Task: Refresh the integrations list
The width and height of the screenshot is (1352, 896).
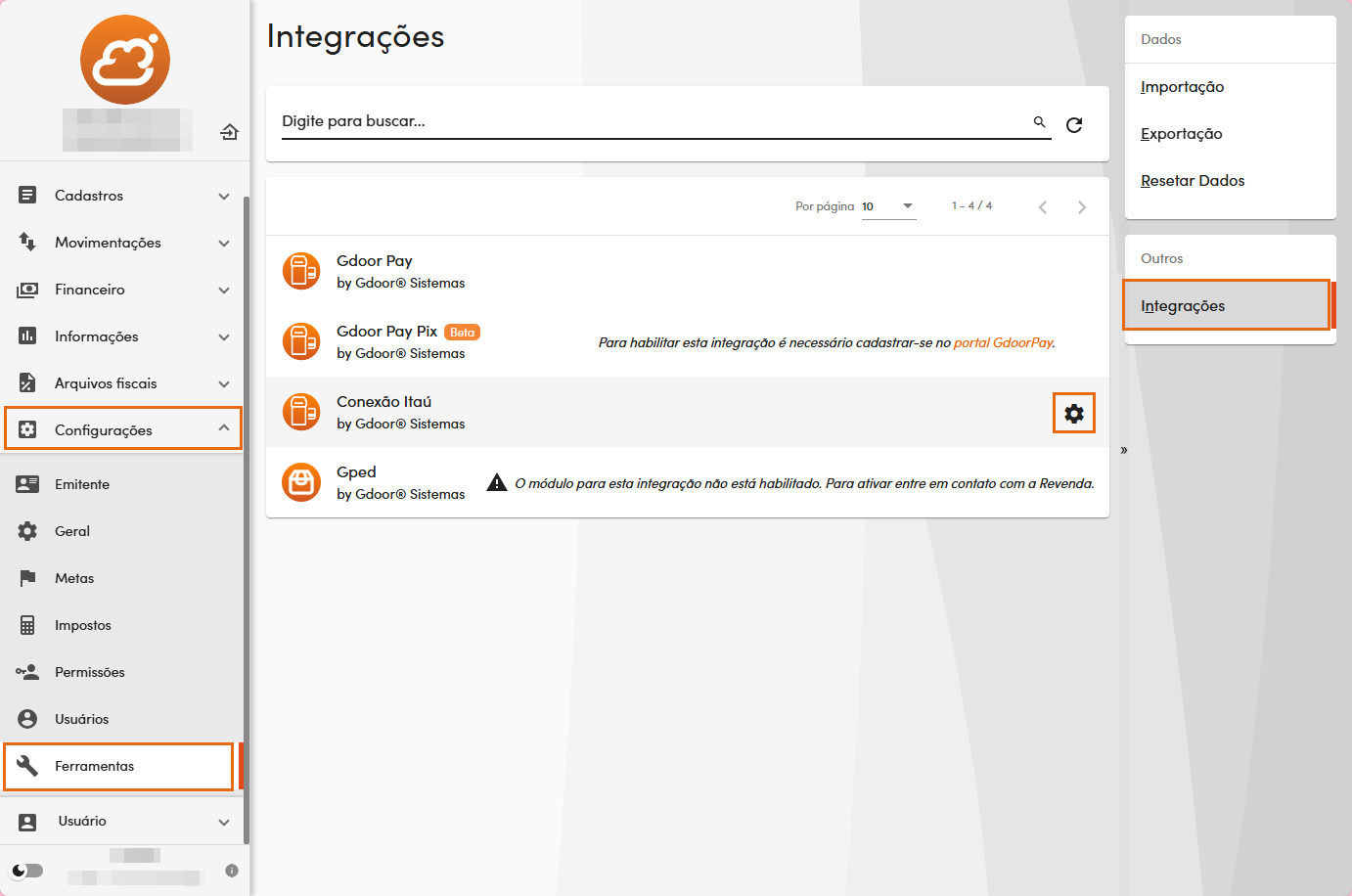Action: tap(1074, 125)
